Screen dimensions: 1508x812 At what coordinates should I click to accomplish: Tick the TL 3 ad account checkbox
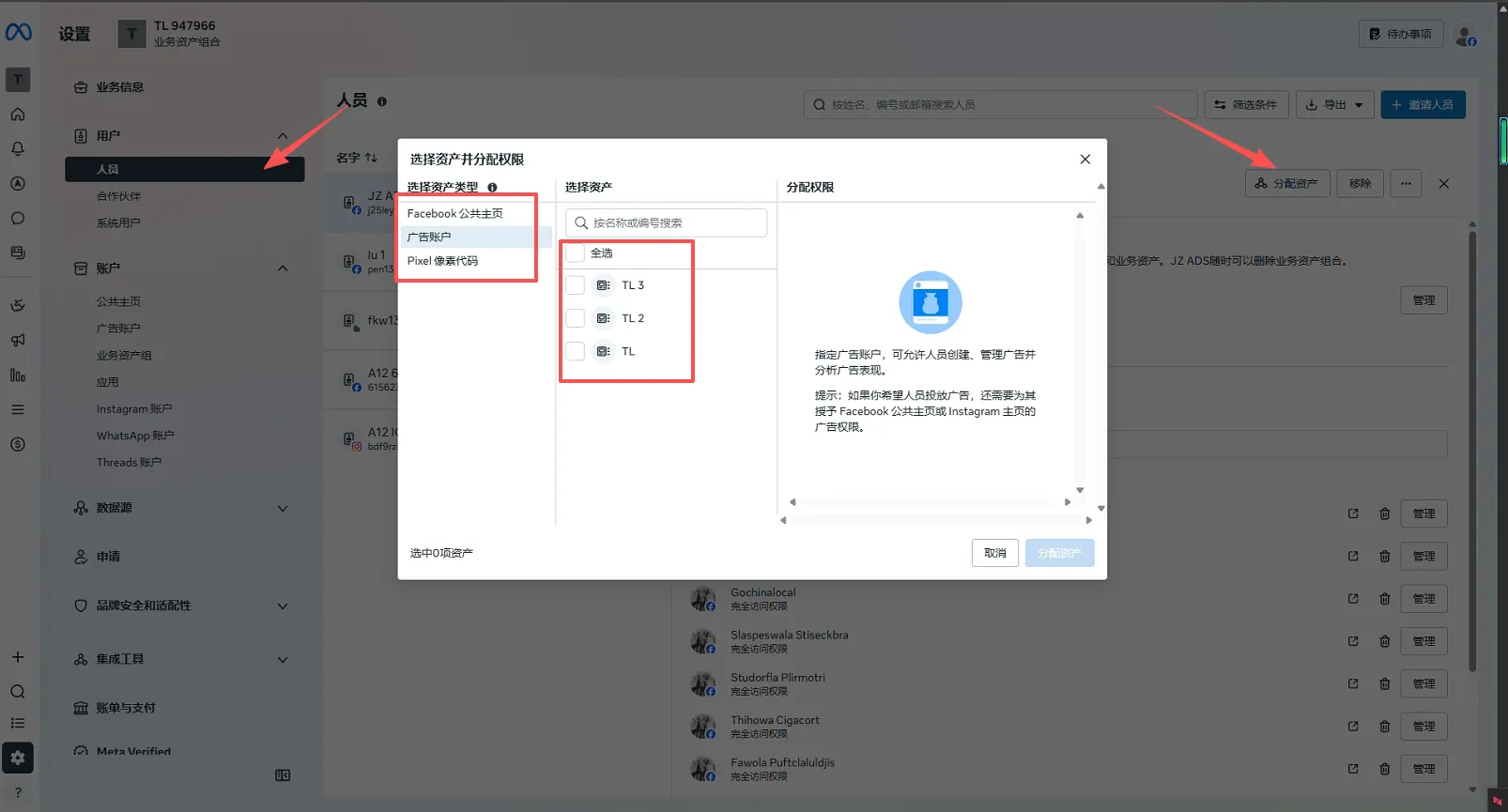tap(576, 285)
